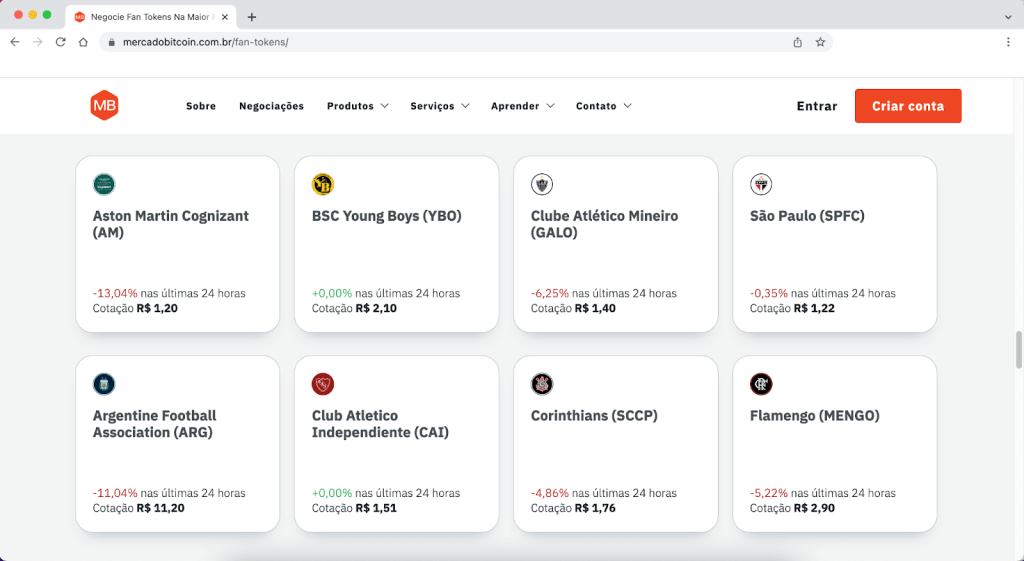
Task: Click the BSC Young Boys club crest
Action: tap(323, 184)
